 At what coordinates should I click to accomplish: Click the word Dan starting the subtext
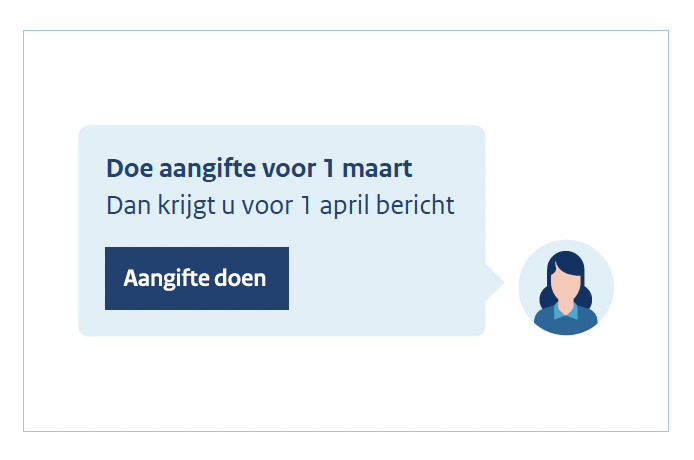[x=128, y=206]
